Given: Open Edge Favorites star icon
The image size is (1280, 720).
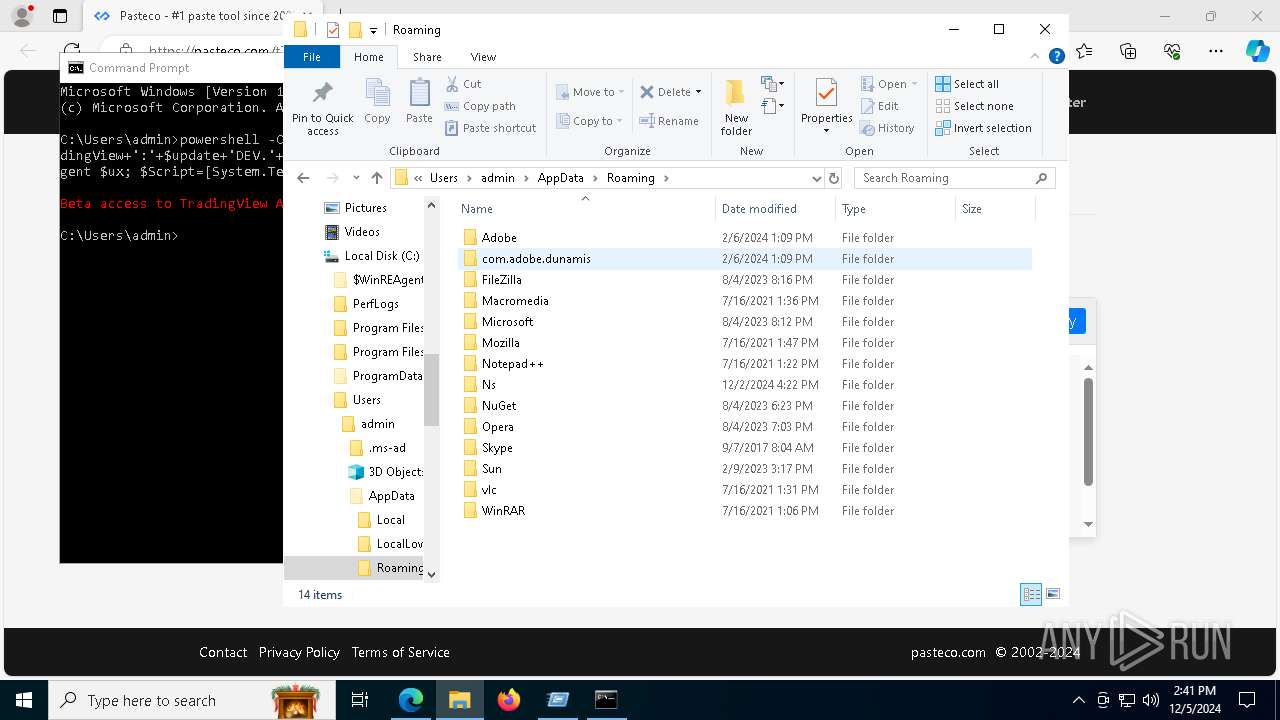Looking at the screenshot, I should tap(1084, 50).
